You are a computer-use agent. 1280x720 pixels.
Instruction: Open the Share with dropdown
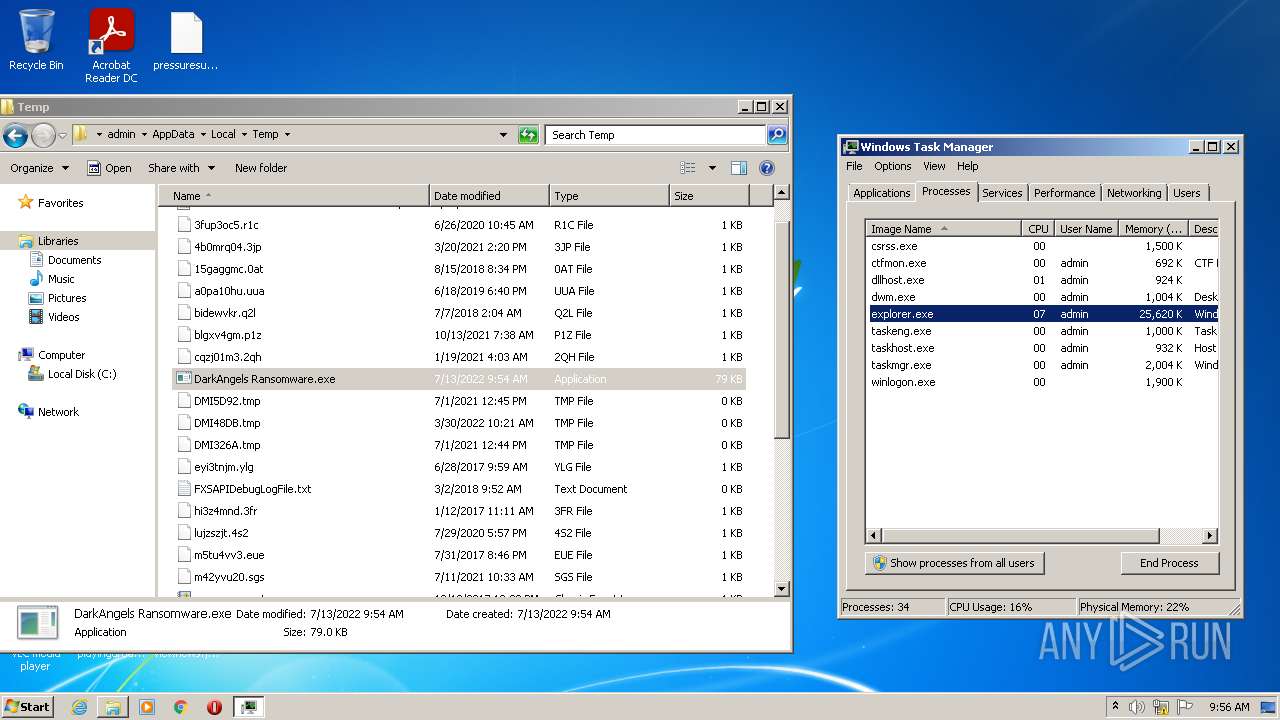pos(180,168)
